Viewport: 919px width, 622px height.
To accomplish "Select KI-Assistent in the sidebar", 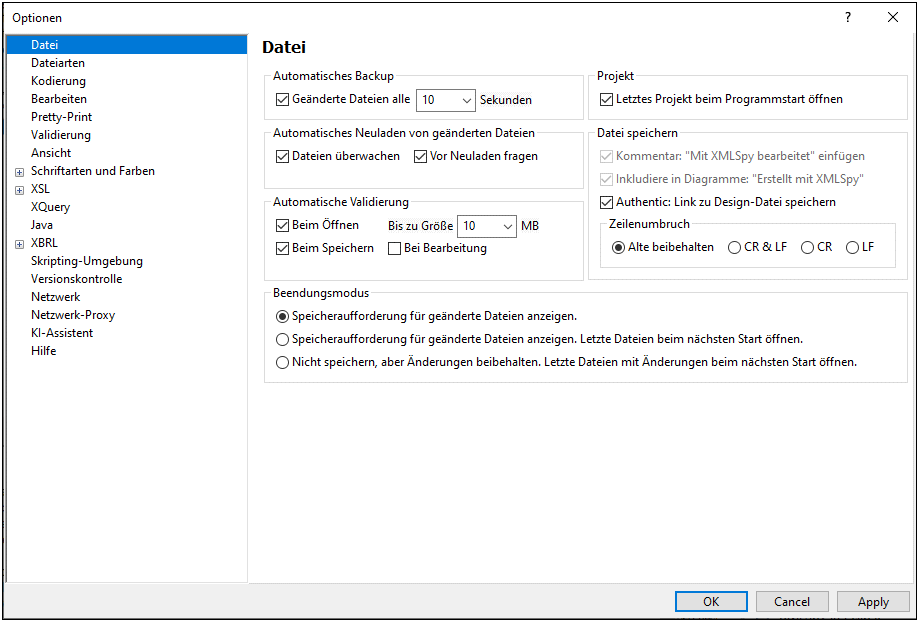I will [62, 333].
